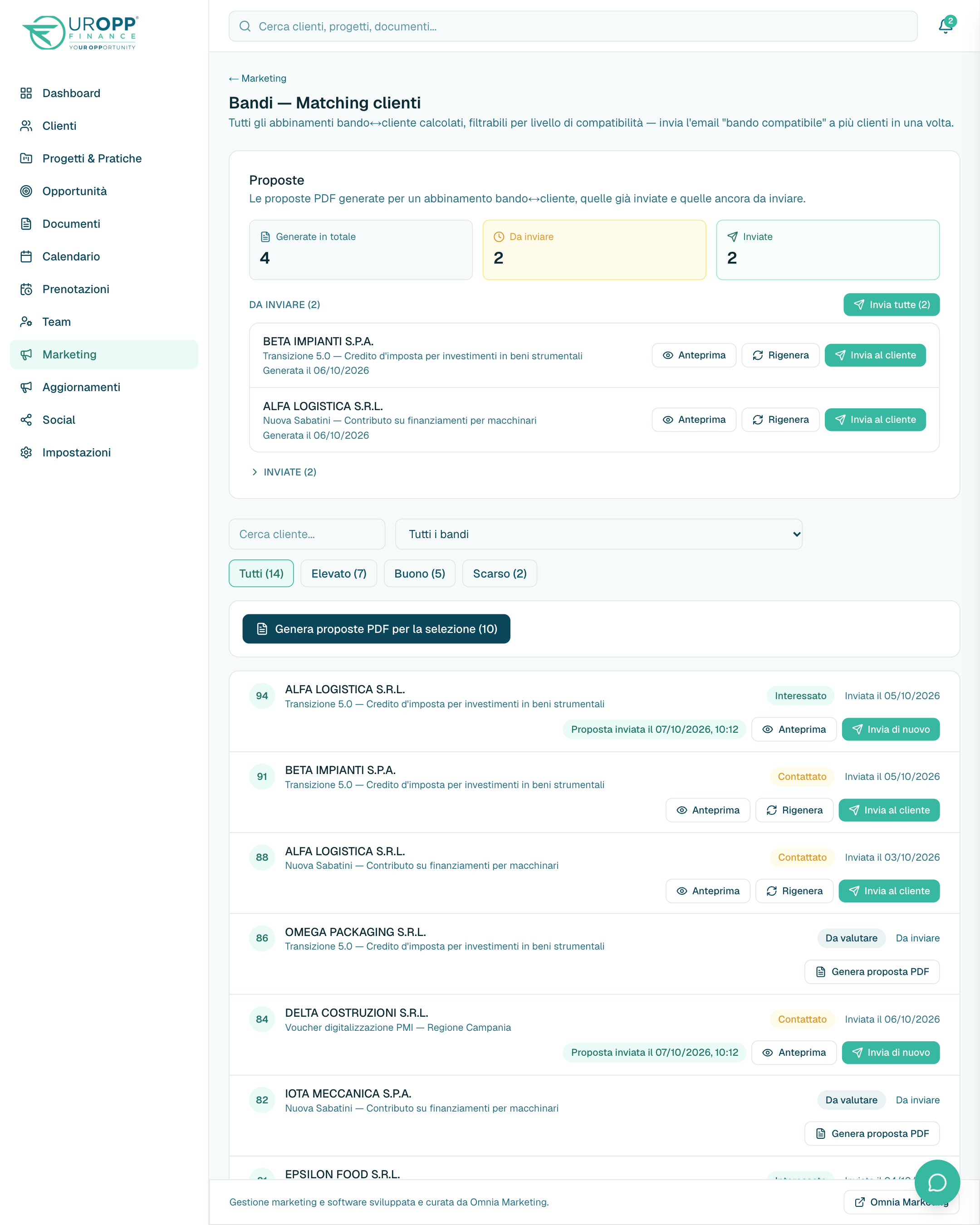
Task: Preview BETA IMPIANTI proposal in Da inviare list
Action: [694, 355]
